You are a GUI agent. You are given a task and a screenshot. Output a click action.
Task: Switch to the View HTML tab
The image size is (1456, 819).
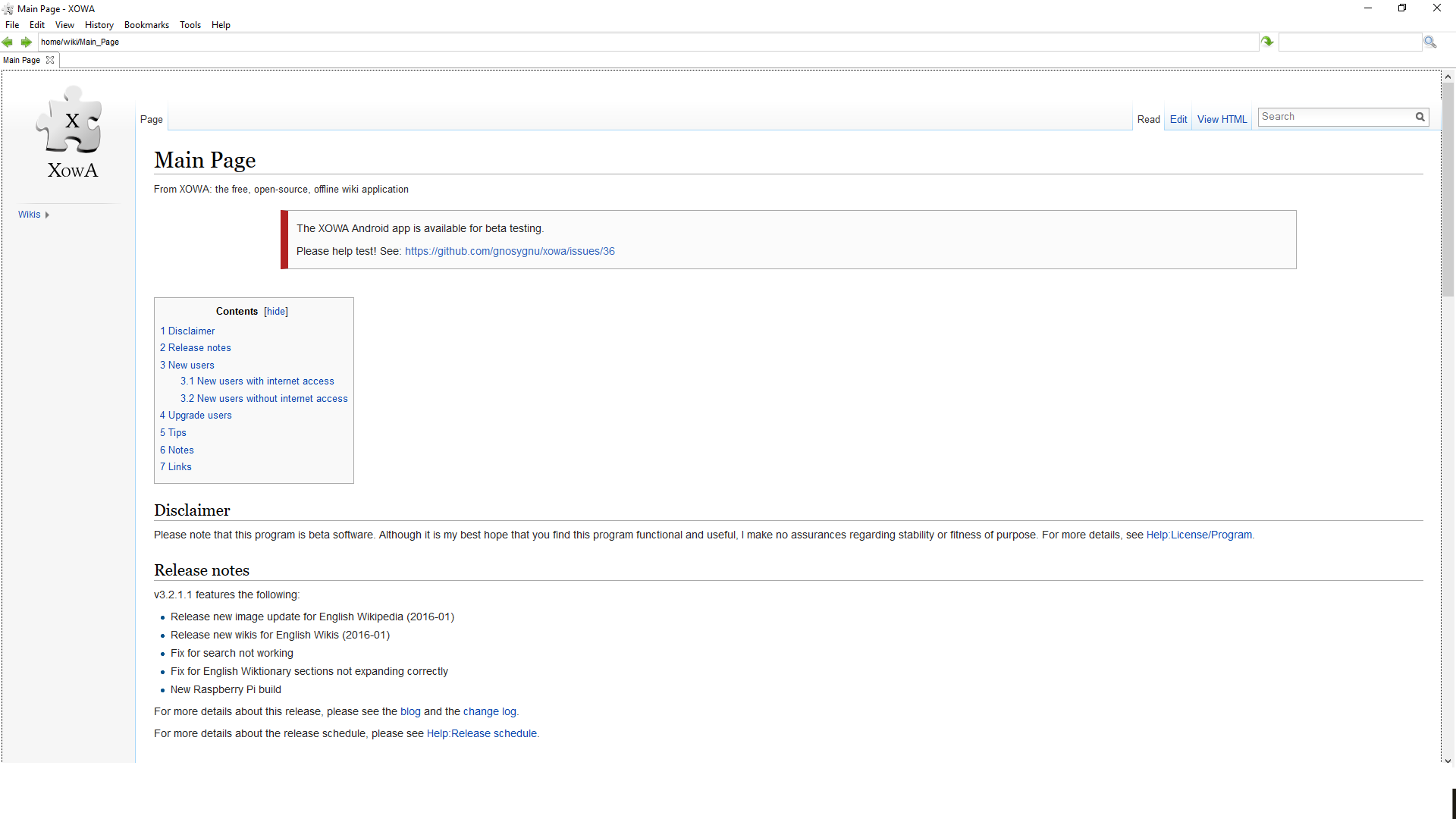click(1222, 120)
